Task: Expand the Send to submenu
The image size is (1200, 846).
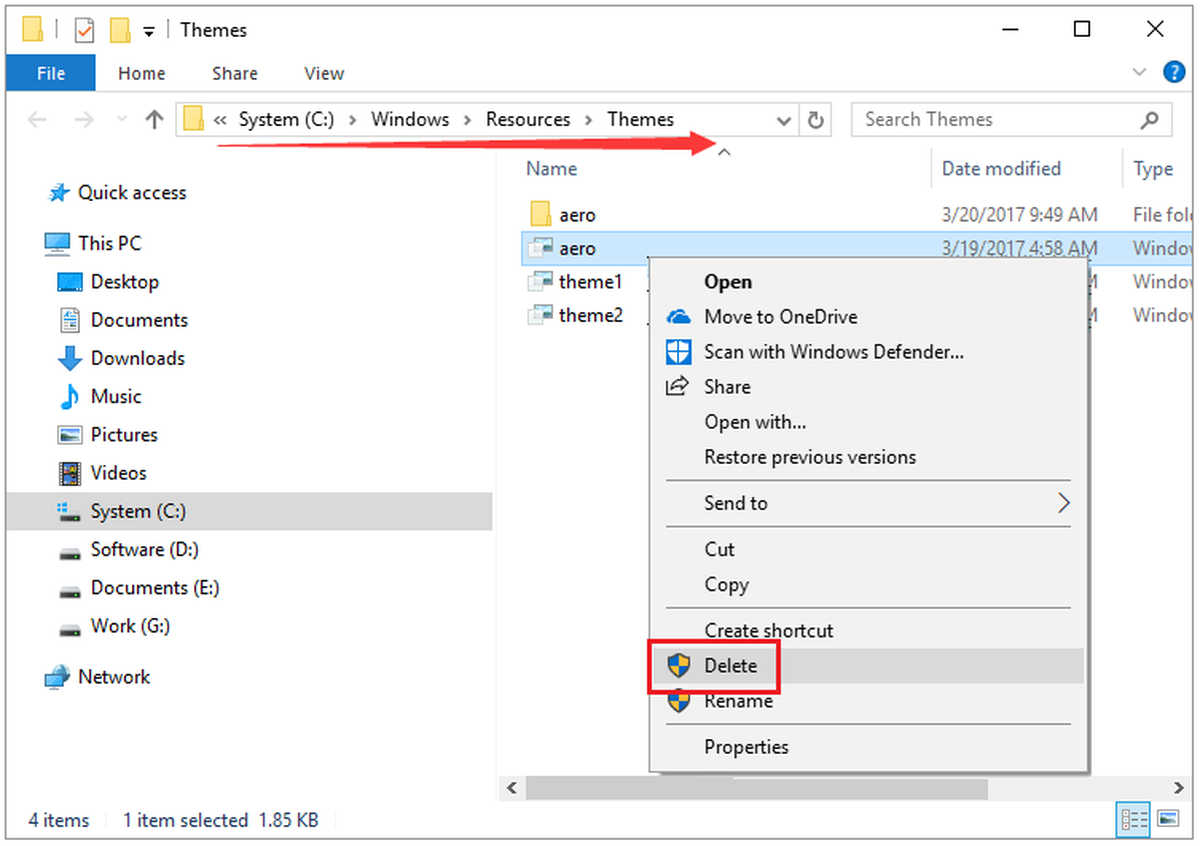Action: 867,503
